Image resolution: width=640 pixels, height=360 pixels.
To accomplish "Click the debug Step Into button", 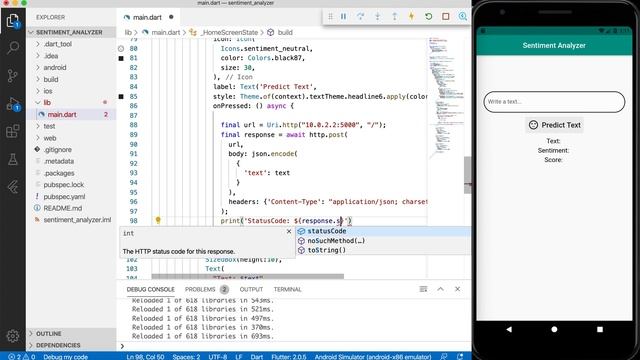I will [x=378, y=16].
